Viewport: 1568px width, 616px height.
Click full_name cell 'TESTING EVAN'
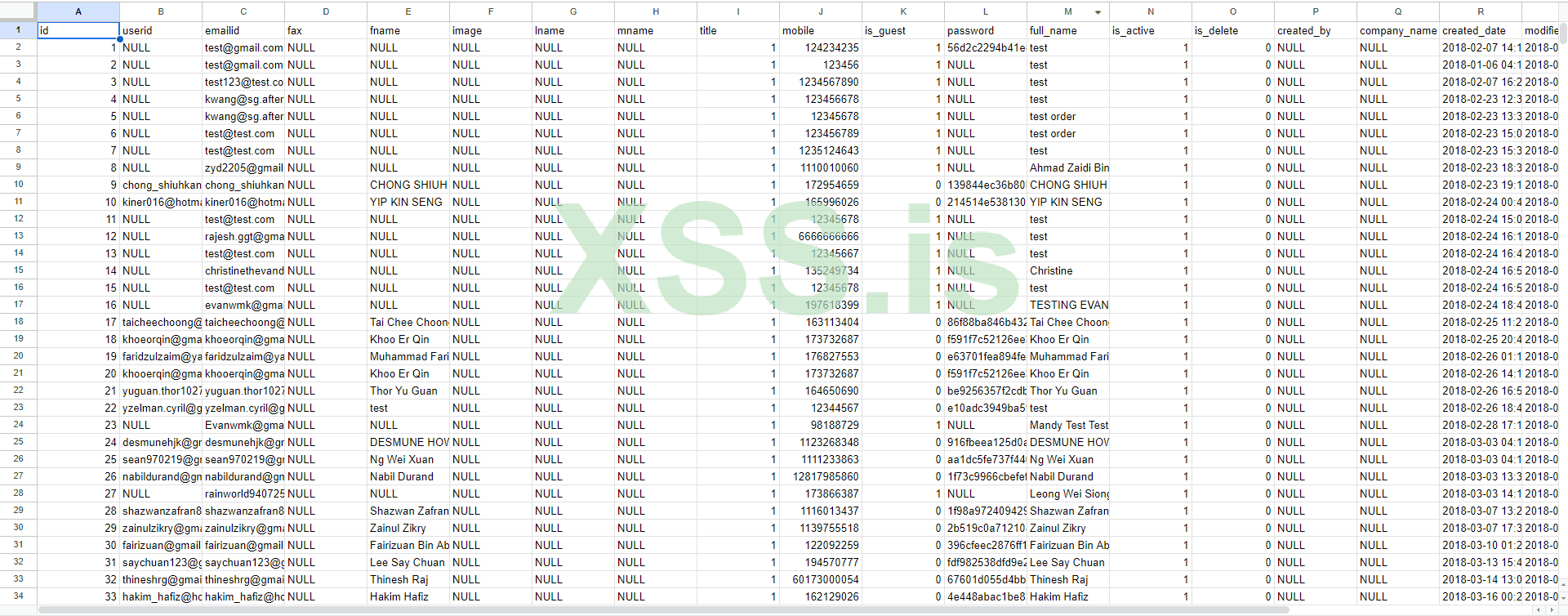1068,305
